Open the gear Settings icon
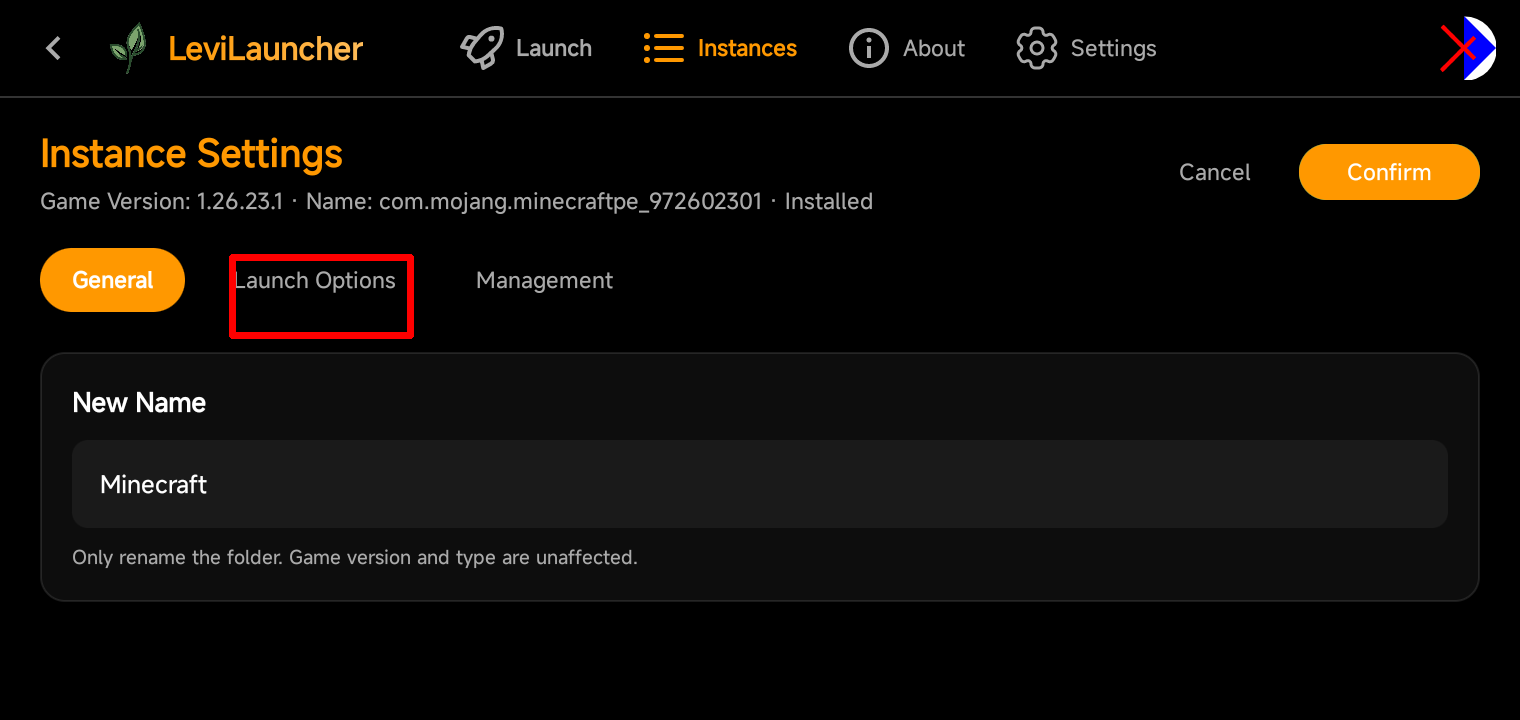 1037,48
